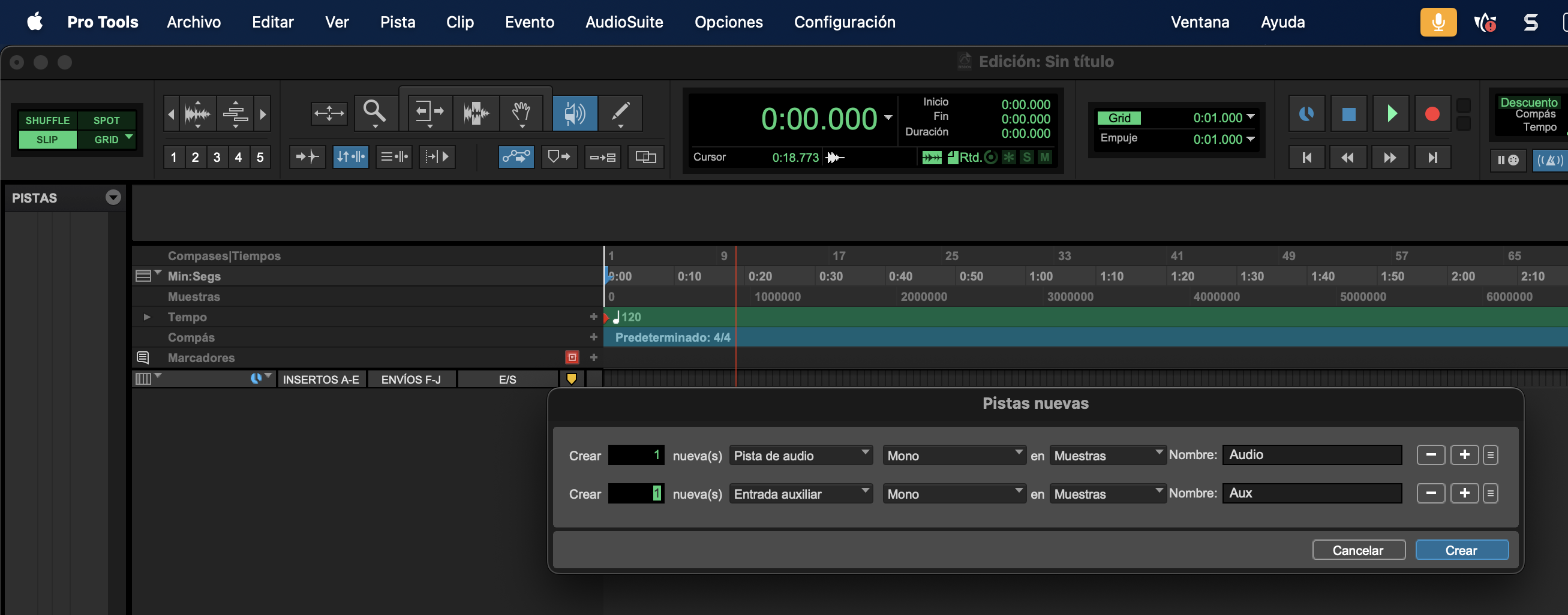Viewport: 1568px width, 615px height.
Task: Open the Pista de audio track type dropdown
Action: click(800, 455)
